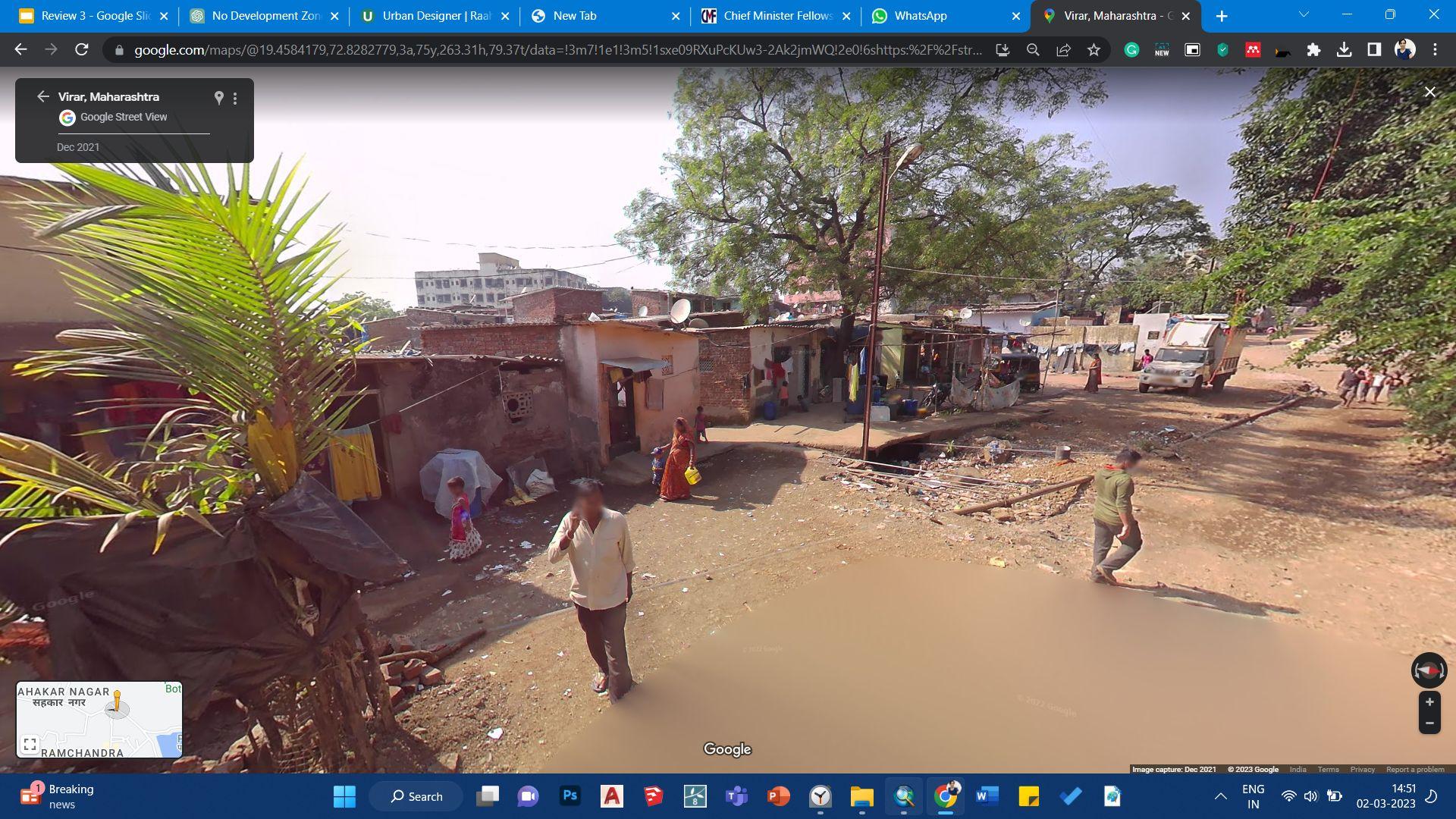Viewport: 1456px width, 819px height.
Task: Click the address bar URL field
Action: 557,50
